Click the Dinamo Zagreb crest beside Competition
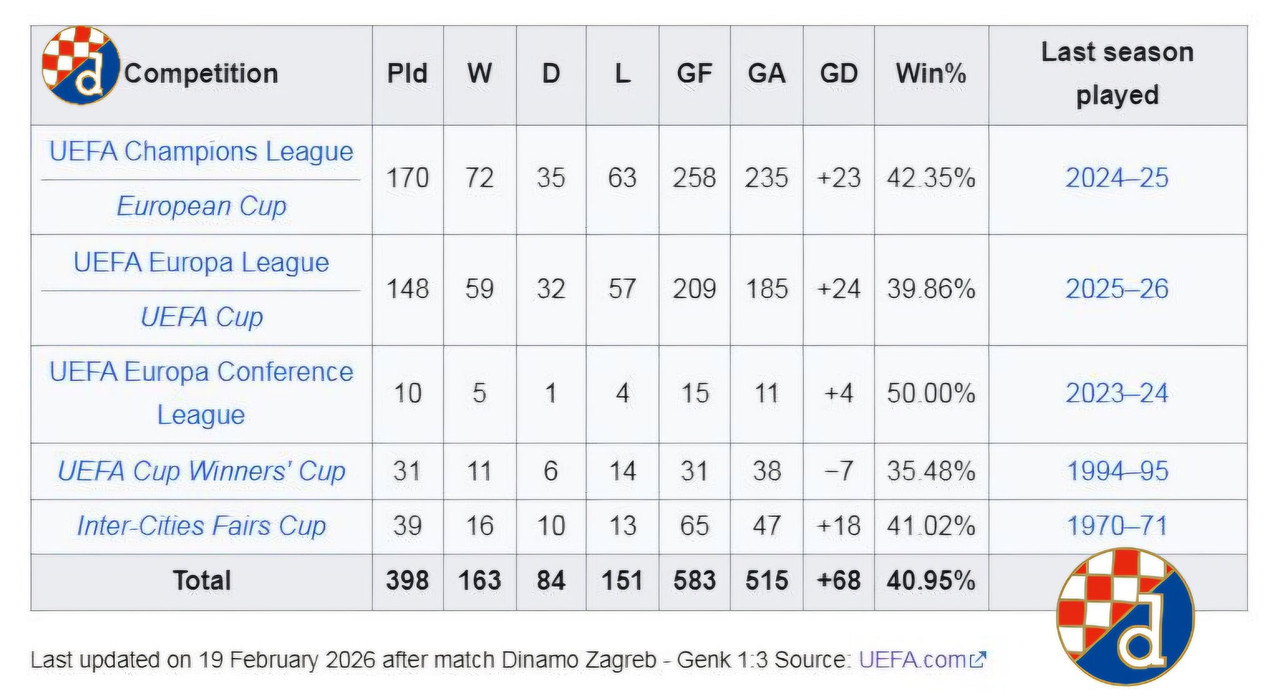1280x696 pixels. click(80, 66)
